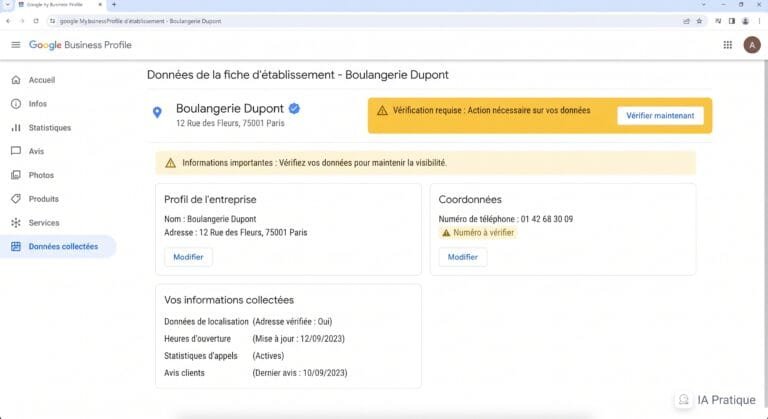The image size is (768, 419).
Task: Click the Avis comment icon
Action: (16, 151)
